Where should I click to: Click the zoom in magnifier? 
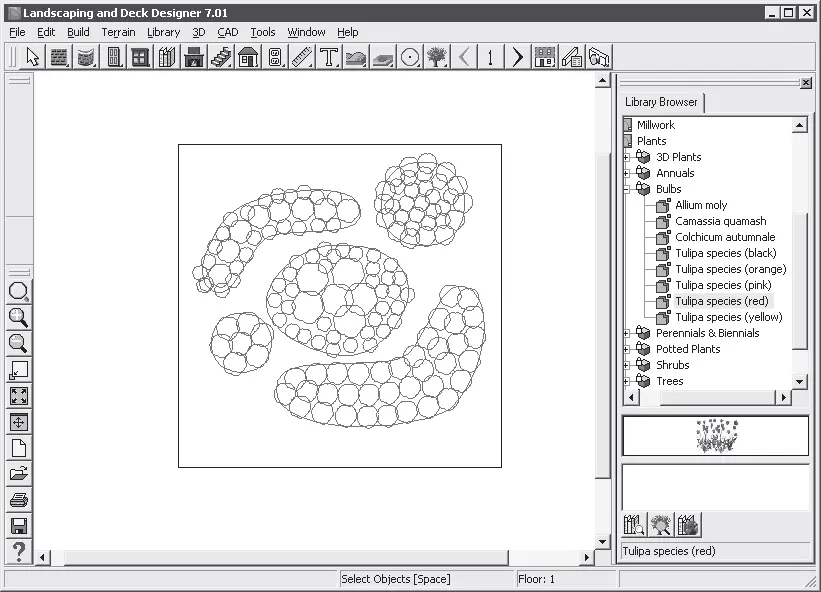tap(18, 318)
